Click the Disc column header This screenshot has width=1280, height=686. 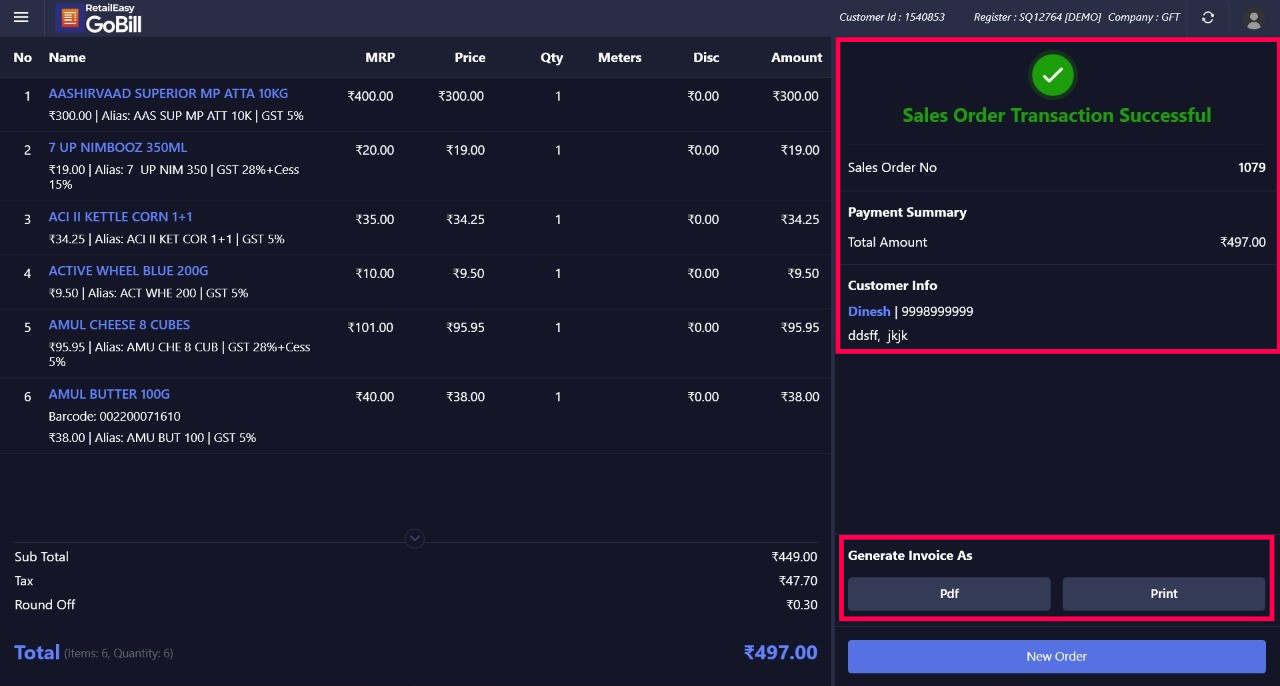(x=706, y=57)
